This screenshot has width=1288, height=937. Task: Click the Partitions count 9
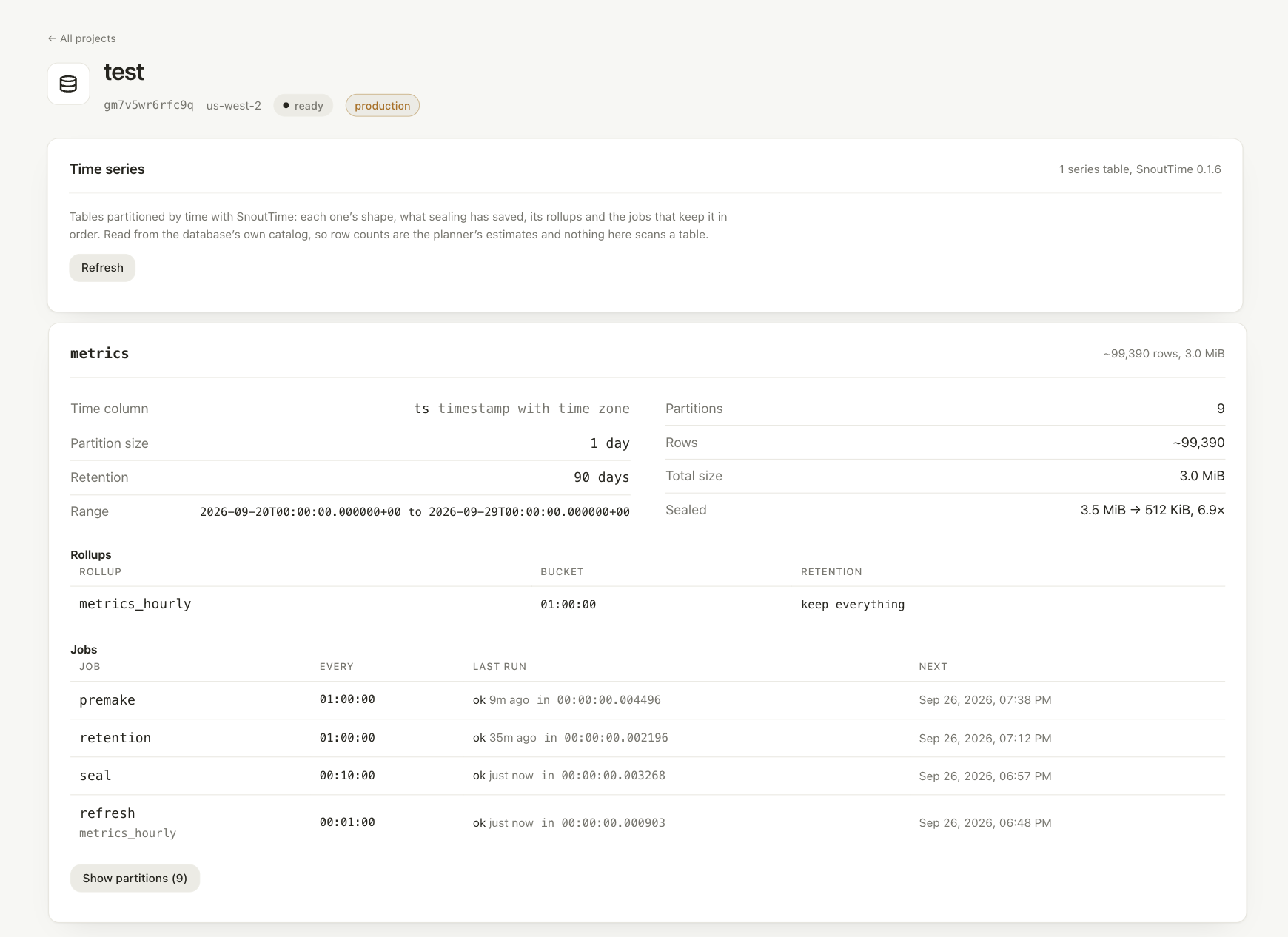(1221, 409)
